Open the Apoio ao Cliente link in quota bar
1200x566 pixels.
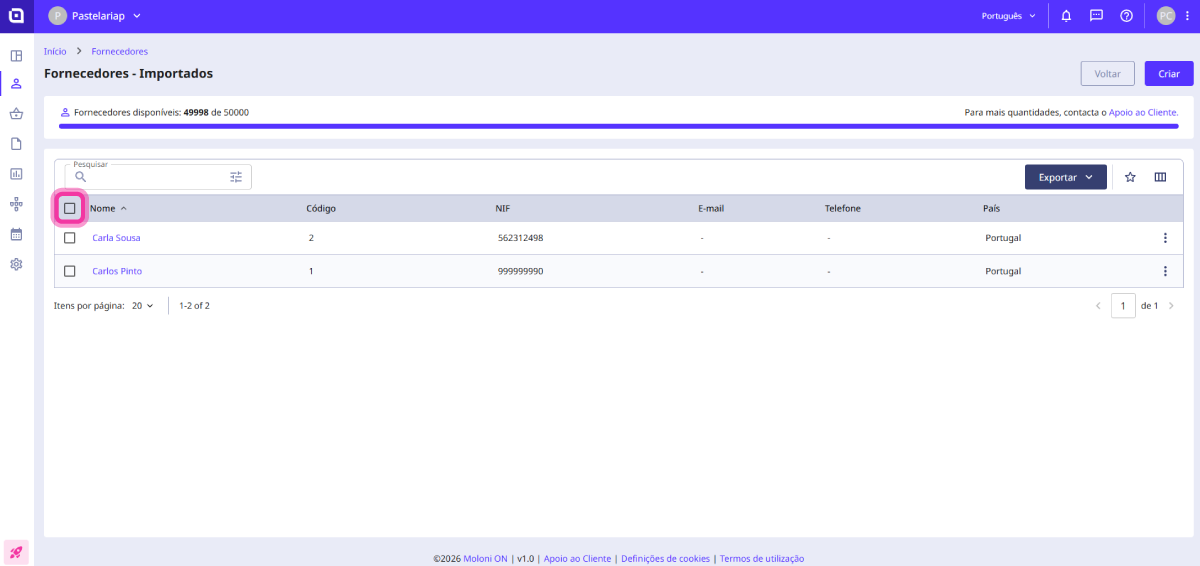(1143, 113)
